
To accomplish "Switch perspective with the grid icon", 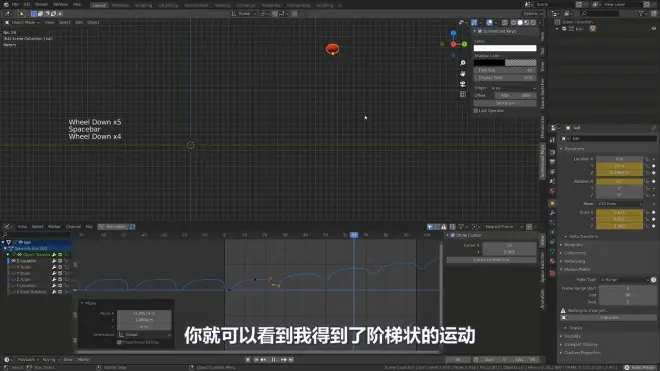I will [x=463, y=94].
